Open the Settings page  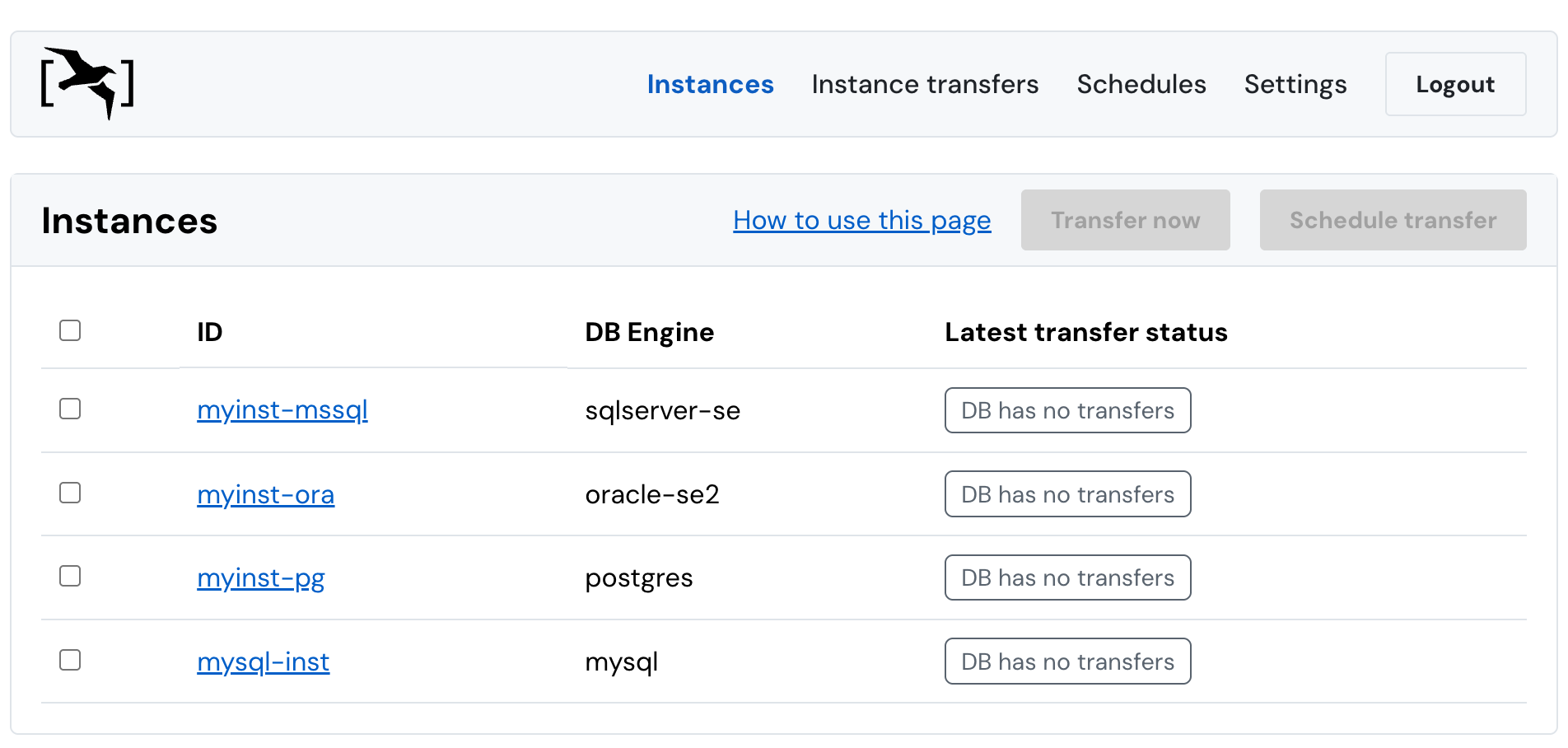[1295, 84]
